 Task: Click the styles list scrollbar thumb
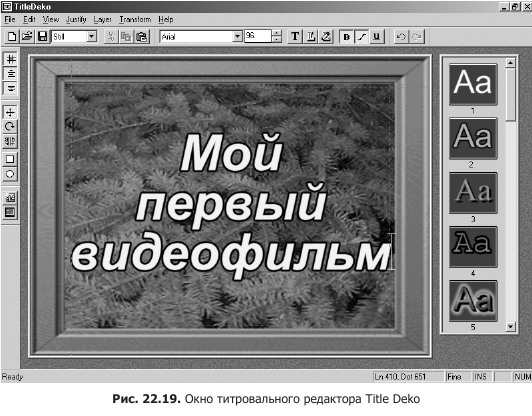tap(510, 94)
